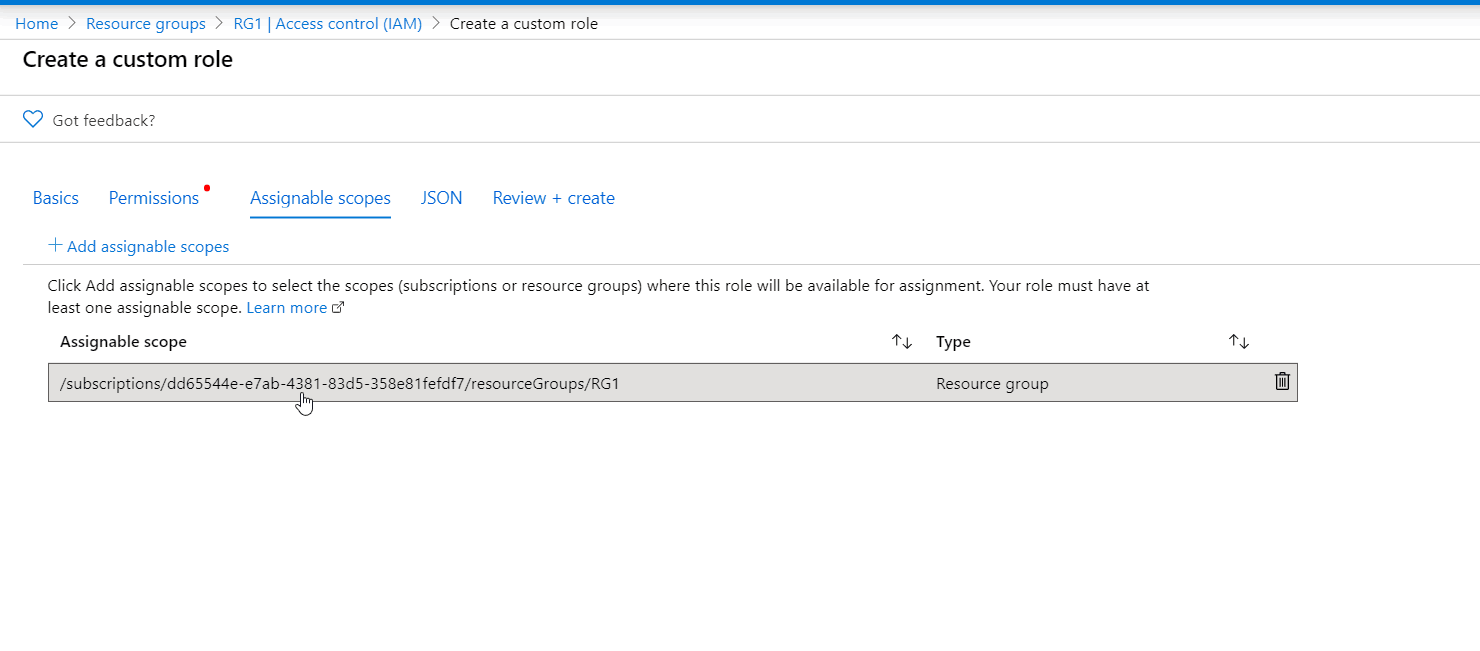Delete the RG1 scope using trash icon

(1282, 381)
